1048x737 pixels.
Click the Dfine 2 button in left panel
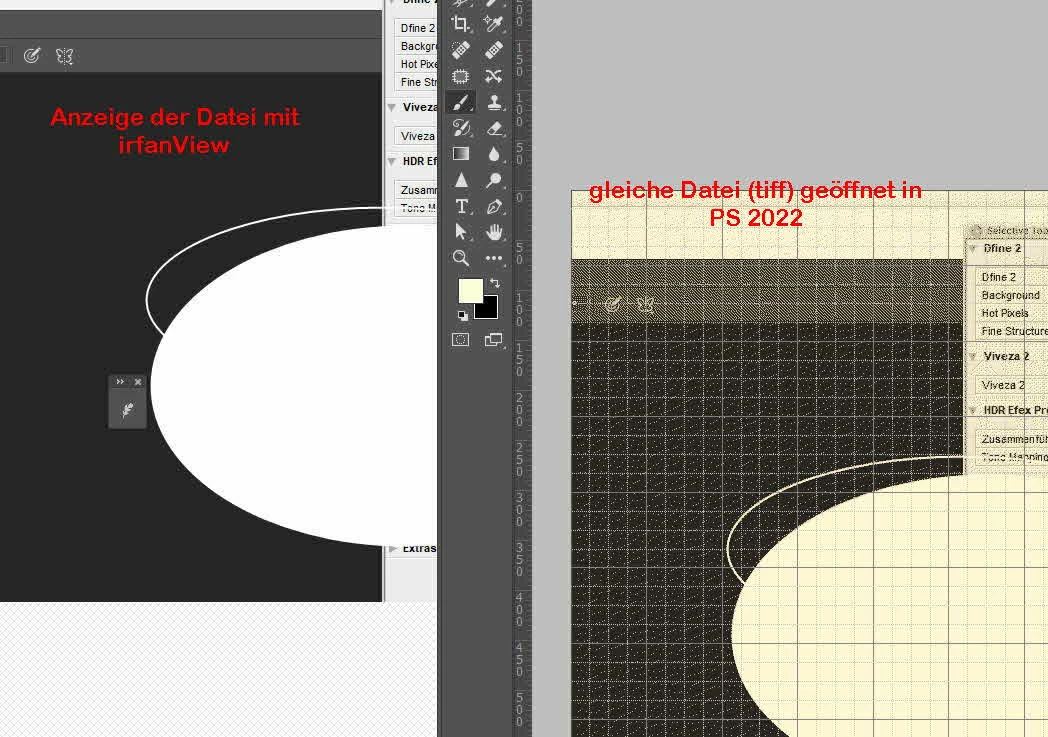pyautogui.click(x=416, y=27)
